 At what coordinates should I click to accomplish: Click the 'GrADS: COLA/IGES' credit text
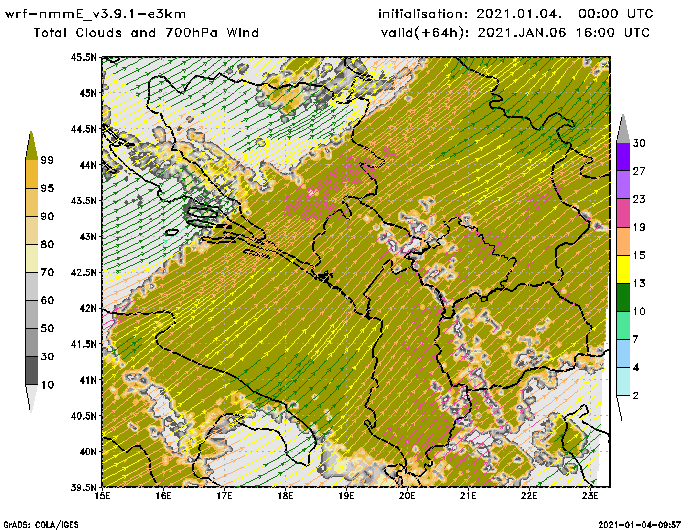(x=41, y=525)
